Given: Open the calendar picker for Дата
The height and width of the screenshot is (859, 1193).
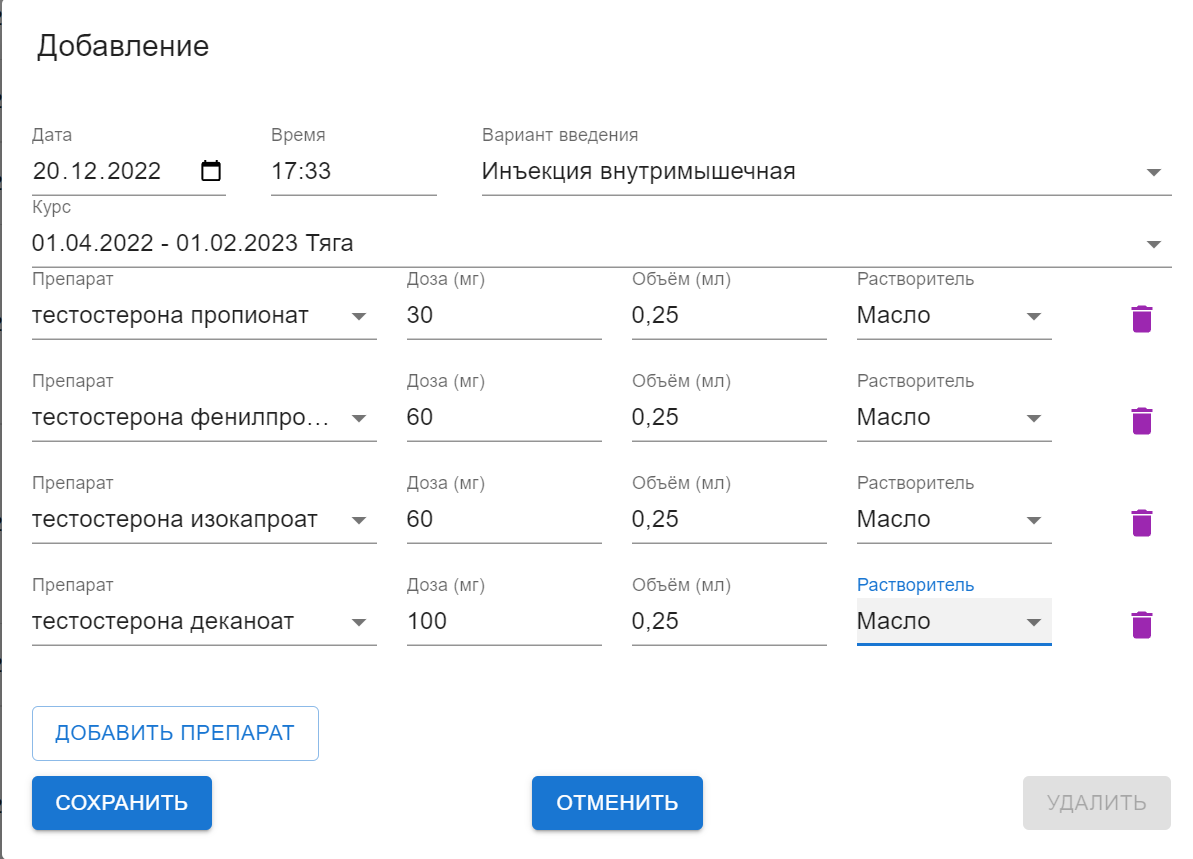Looking at the screenshot, I should click(x=211, y=170).
